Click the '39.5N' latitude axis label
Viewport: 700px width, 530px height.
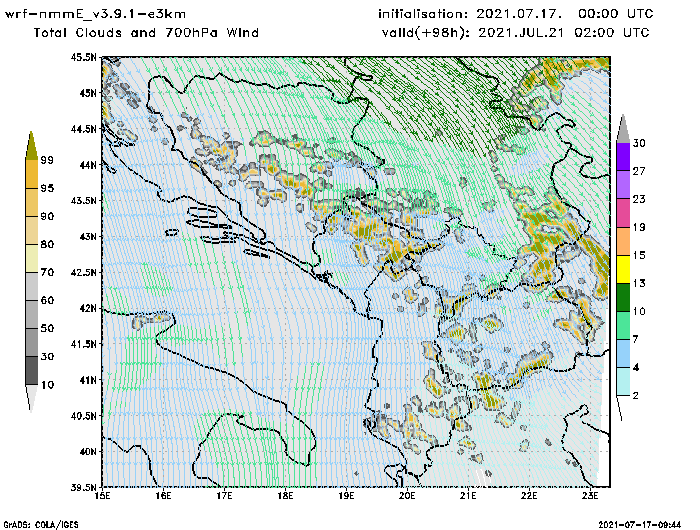[83, 487]
